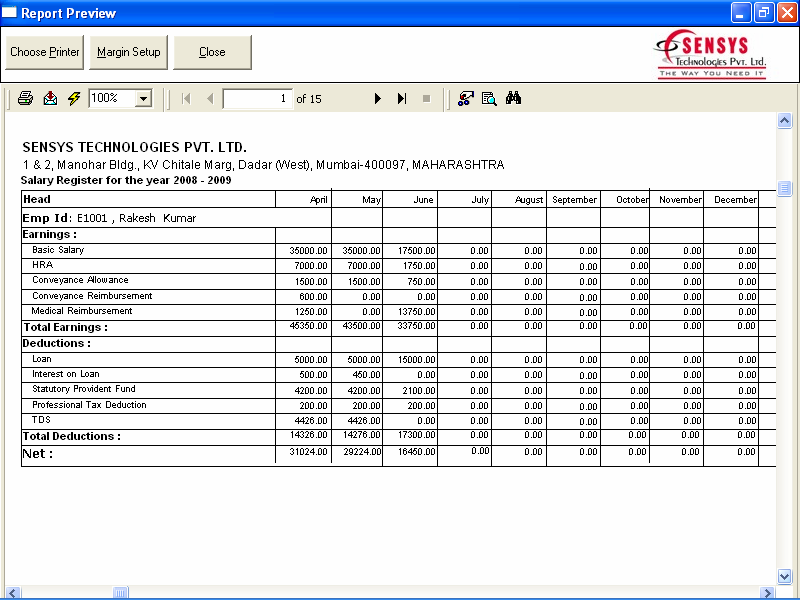Click April total earnings 45350.00
The width and height of the screenshot is (800, 600).
pyautogui.click(x=308, y=326)
